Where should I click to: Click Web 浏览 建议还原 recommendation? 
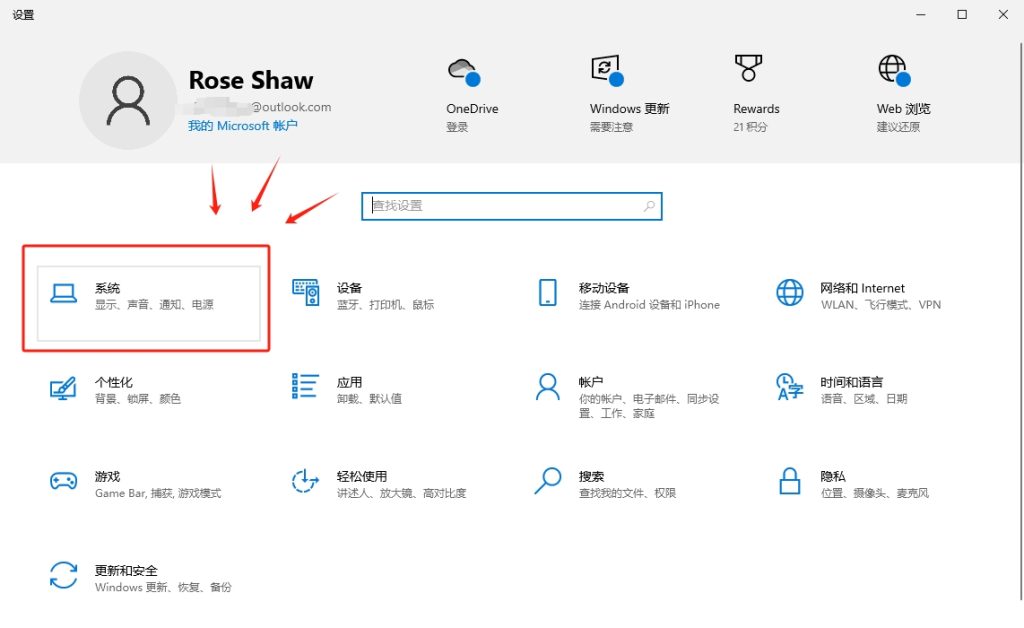point(898,127)
